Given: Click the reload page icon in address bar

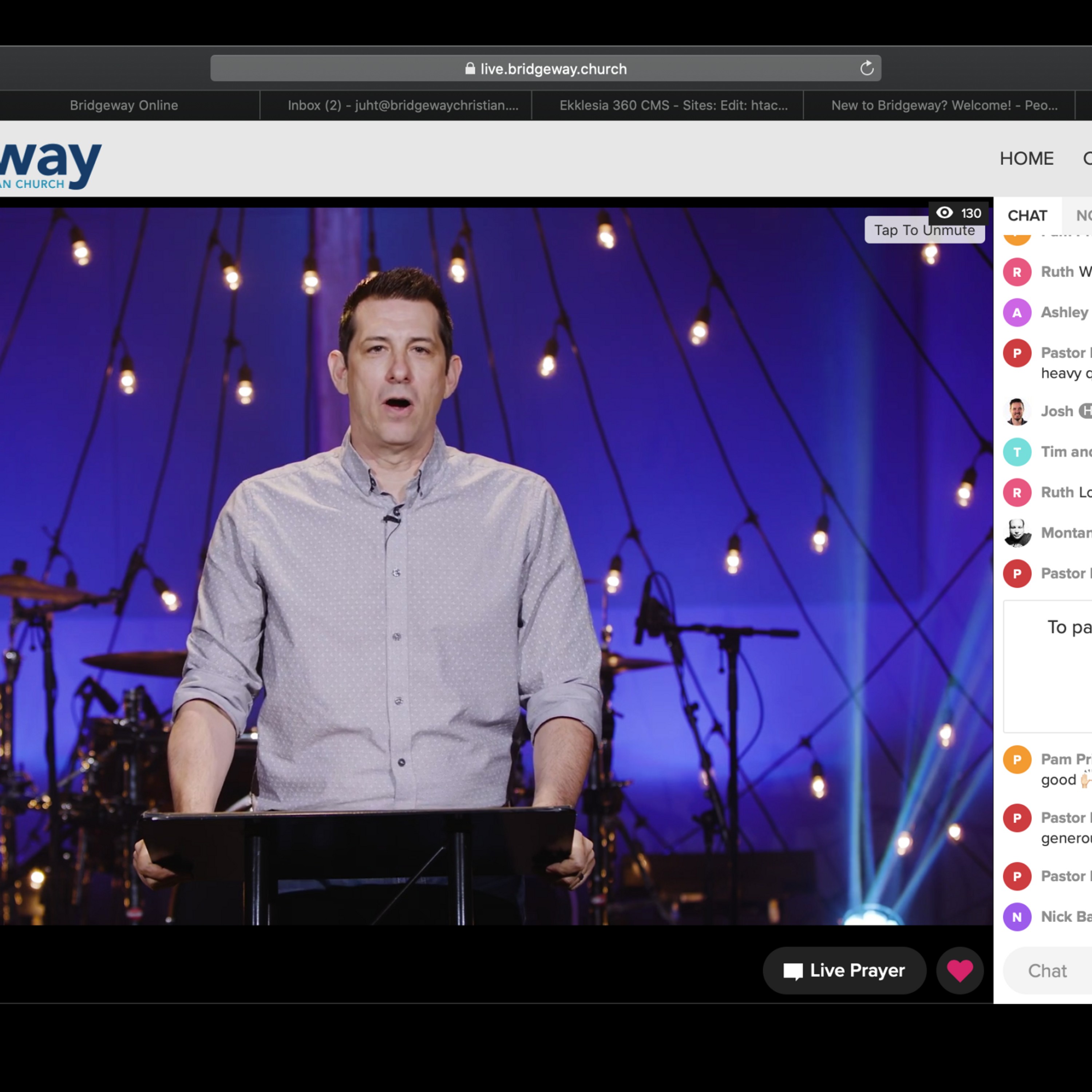Looking at the screenshot, I should tap(866, 68).
